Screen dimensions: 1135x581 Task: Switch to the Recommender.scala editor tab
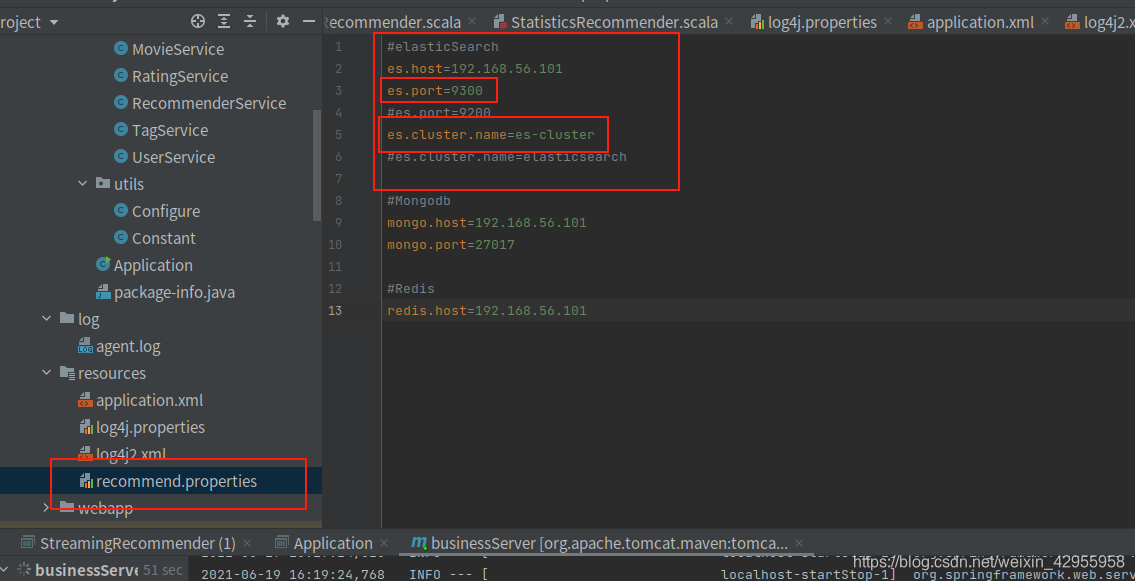coord(394,22)
